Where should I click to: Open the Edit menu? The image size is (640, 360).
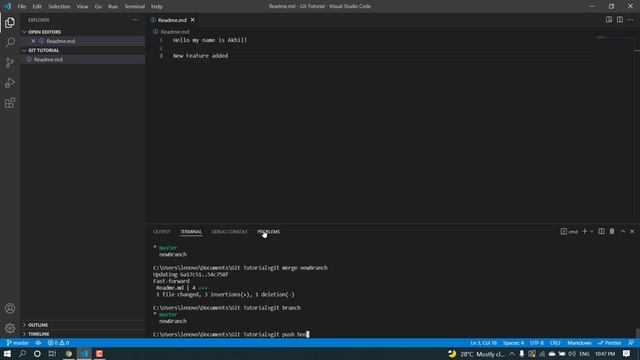37,7
